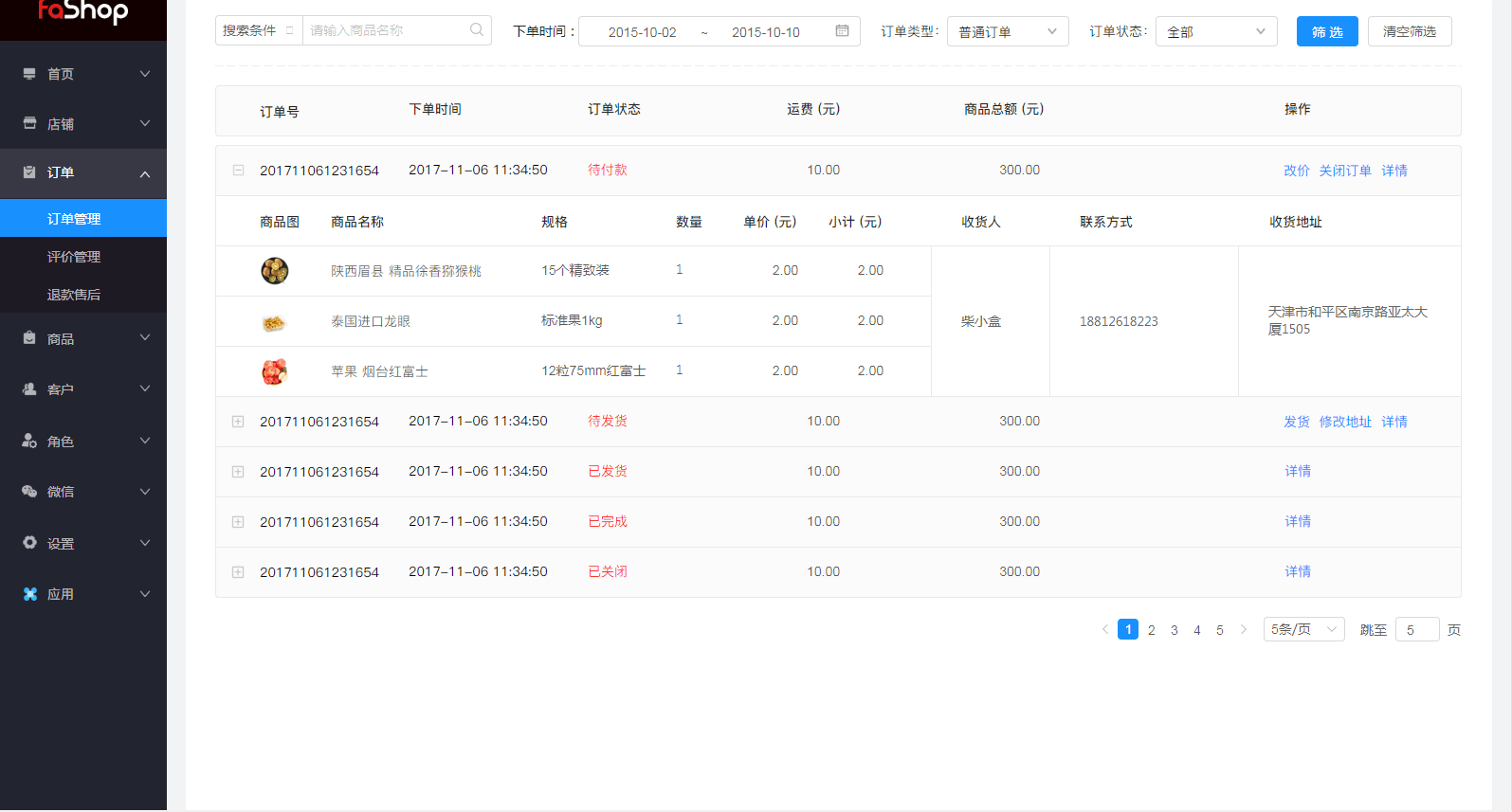The height and width of the screenshot is (812, 1512).
Task: Click 详情 on the 已完成 order
Action: pos(1298,521)
